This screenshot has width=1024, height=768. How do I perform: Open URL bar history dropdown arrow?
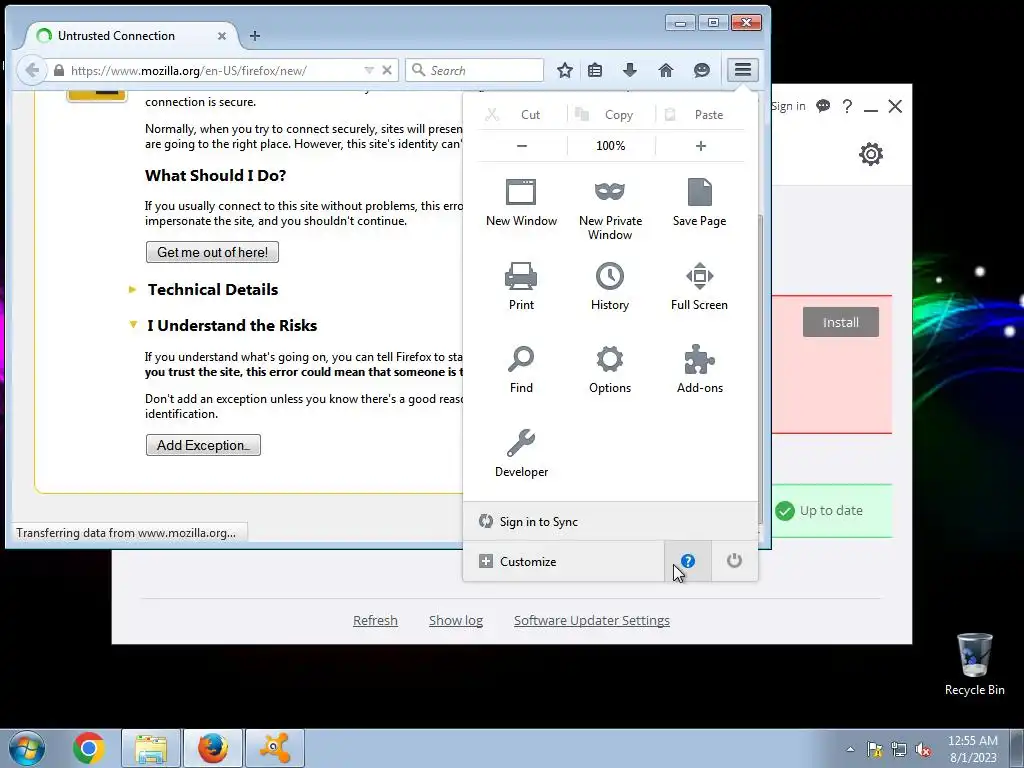point(369,70)
